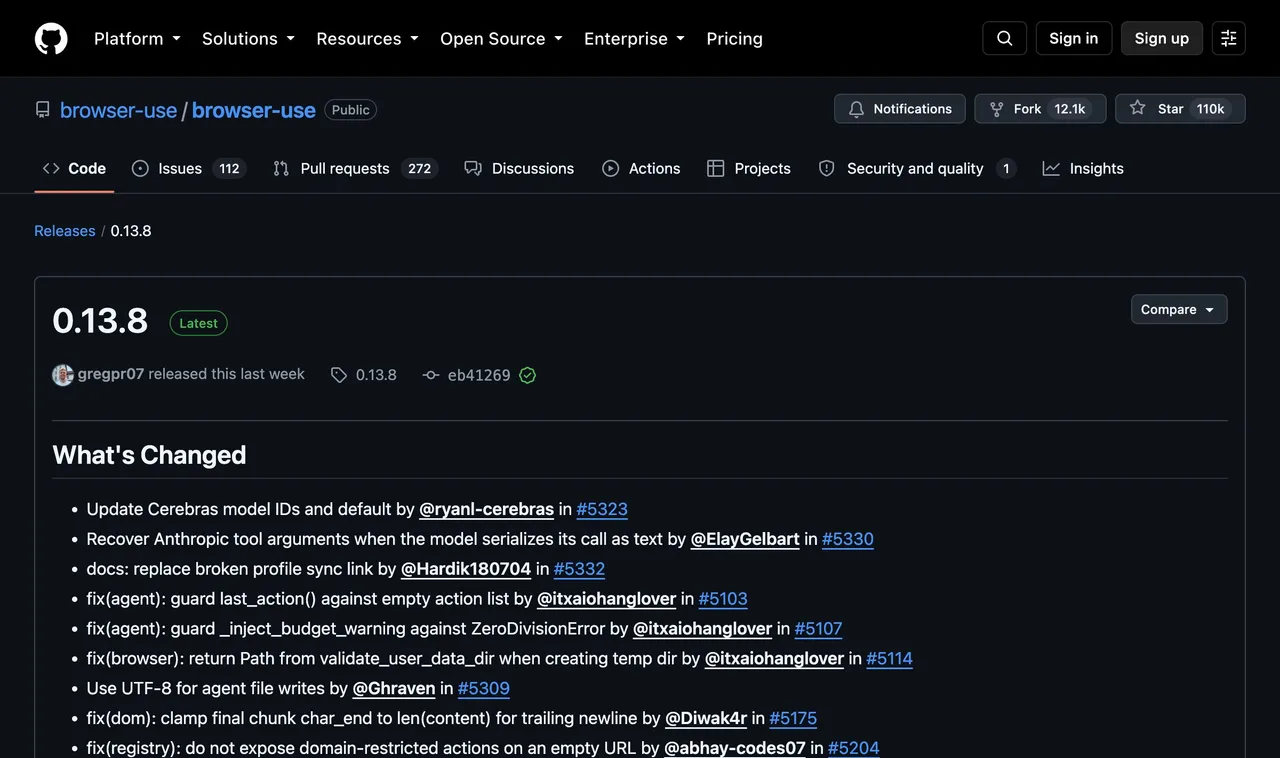Expand the Platform menu
Image resolution: width=1280 pixels, height=758 pixels.
click(x=137, y=38)
